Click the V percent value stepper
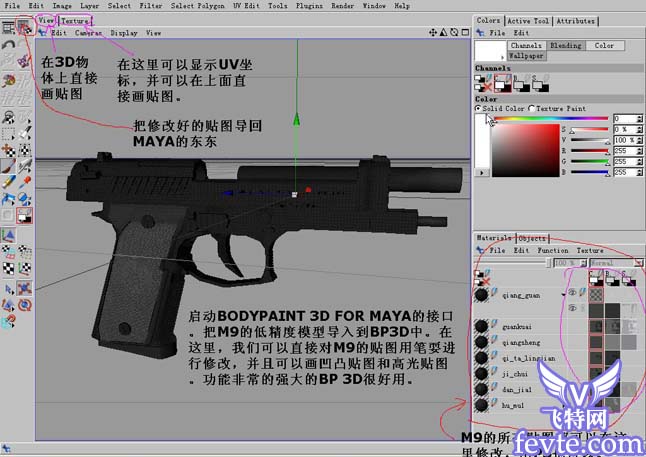646x457 pixels. pyautogui.click(x=639, y=140)
